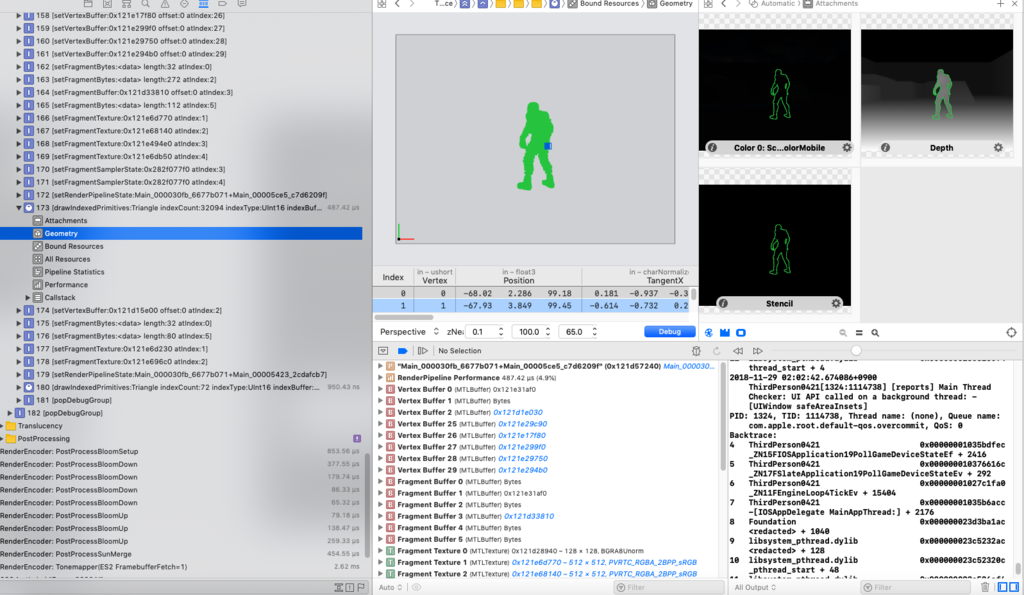Open settings gear for Color 0 attachment

coord(847,148)
